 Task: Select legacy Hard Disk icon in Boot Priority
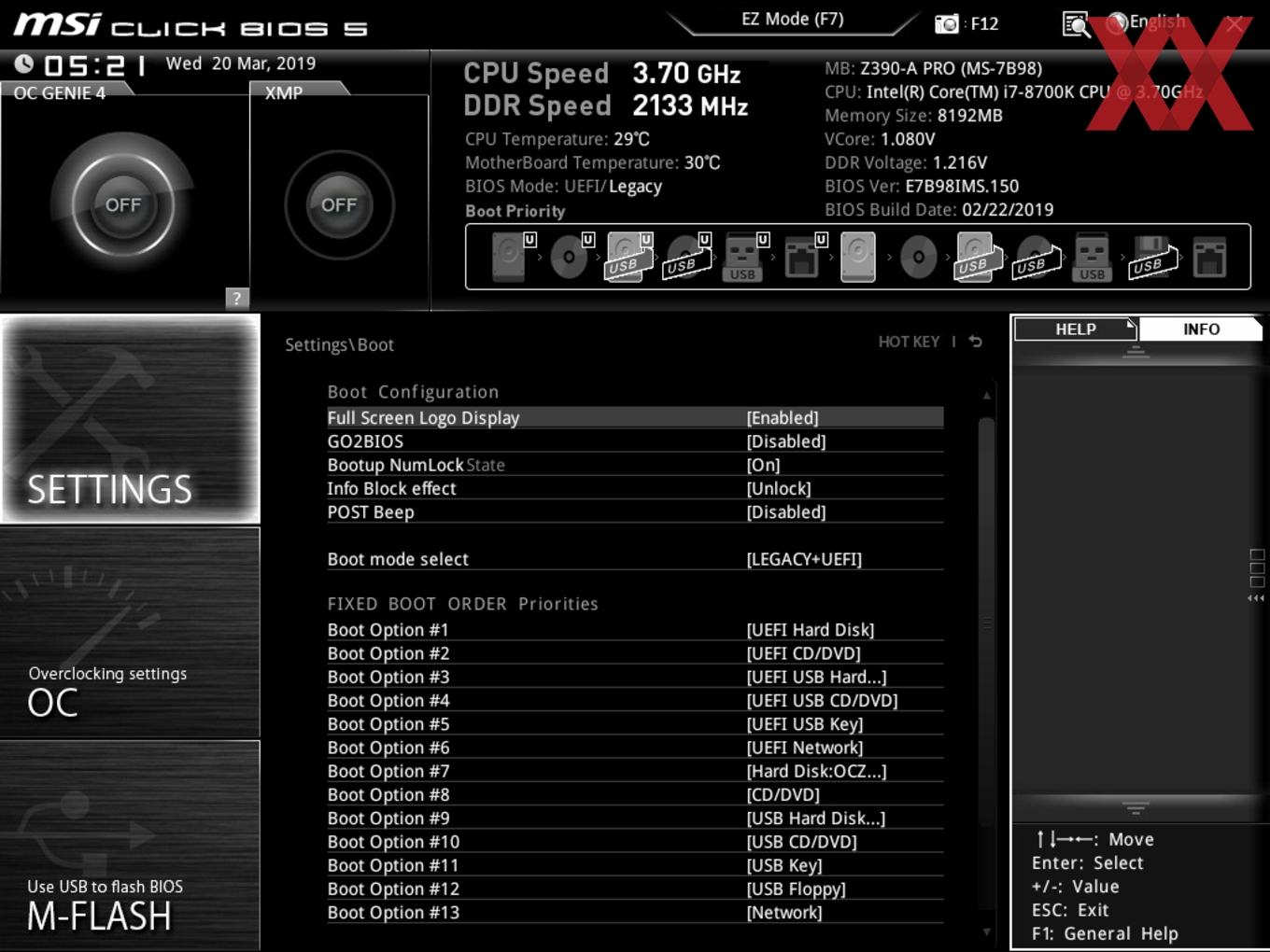(858, 257)
